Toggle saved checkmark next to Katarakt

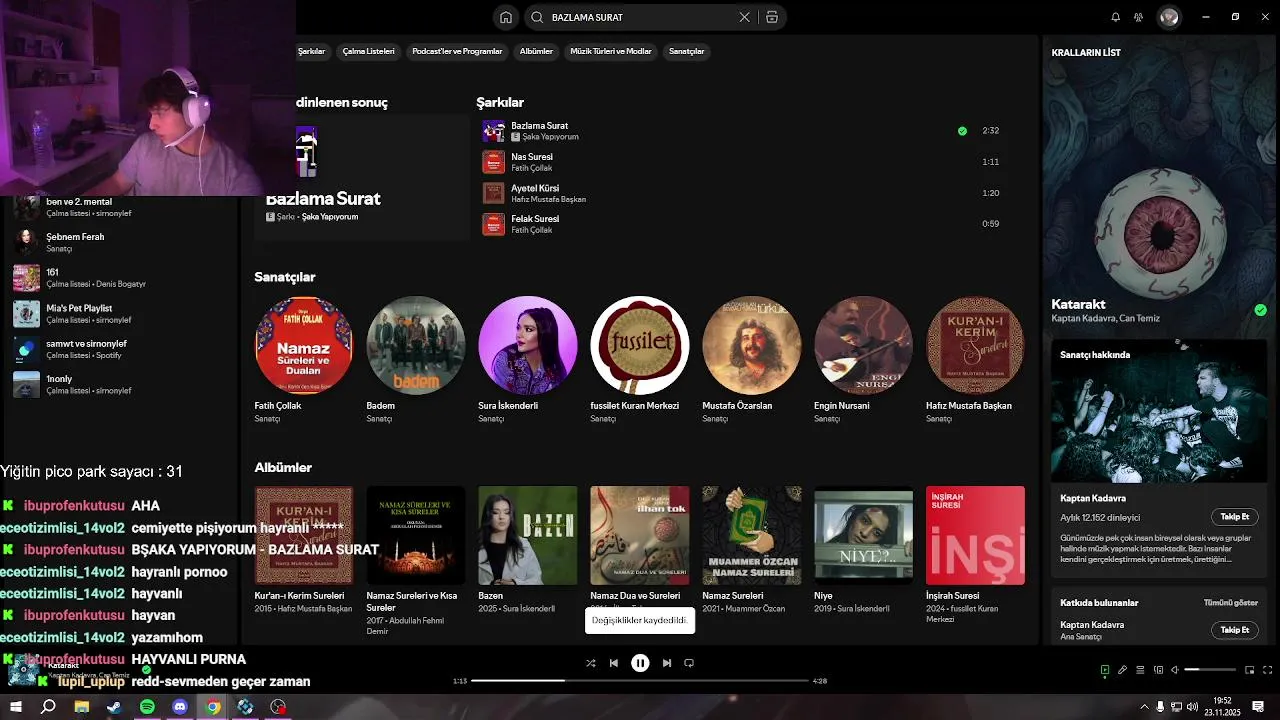tap(1260, 310)
